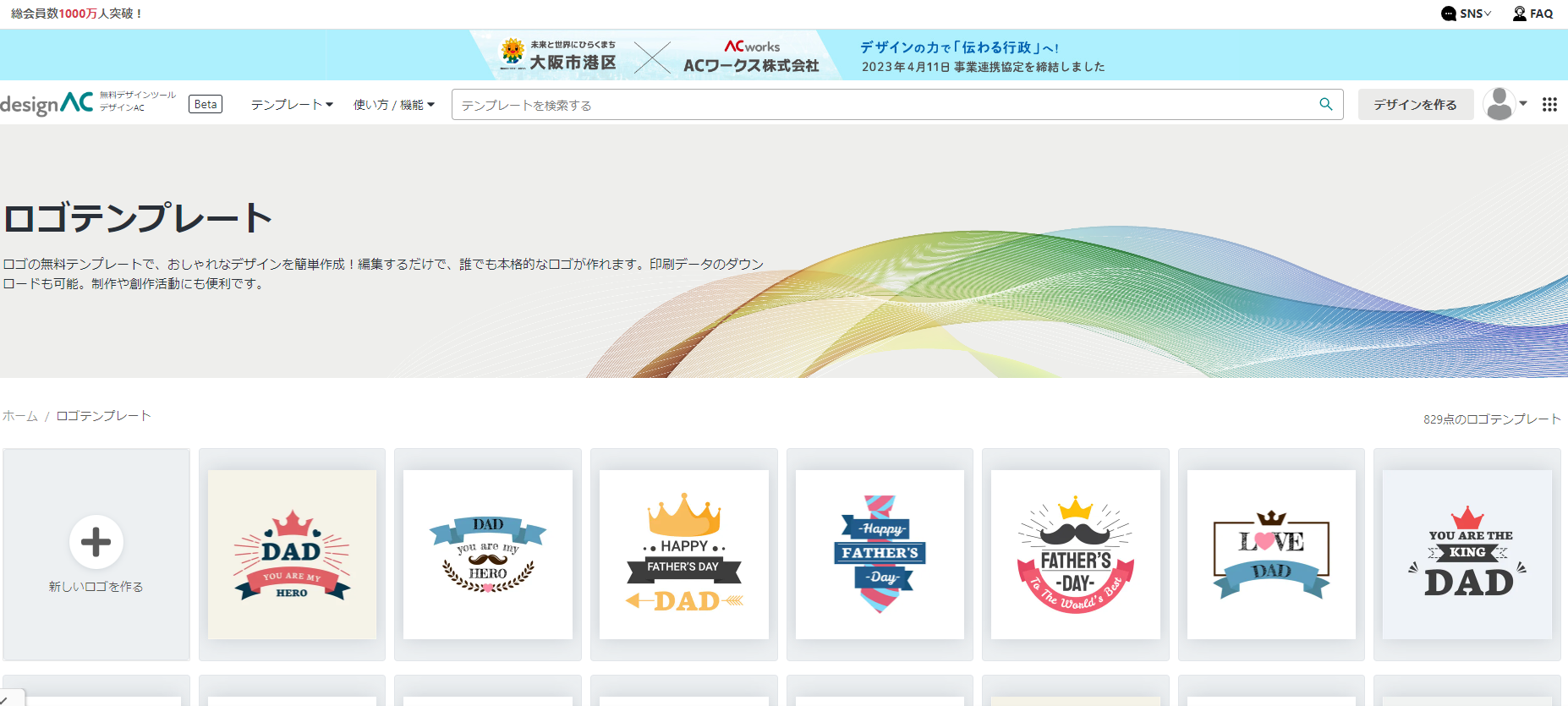
Task: Expand the テンプレート dropdown menu
Action: (292, 104)
